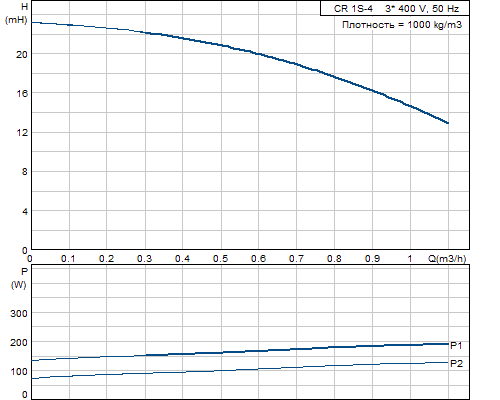Click the H (mH) axis label
Screen dimensions: 500x400
click(x=16, y=13)
